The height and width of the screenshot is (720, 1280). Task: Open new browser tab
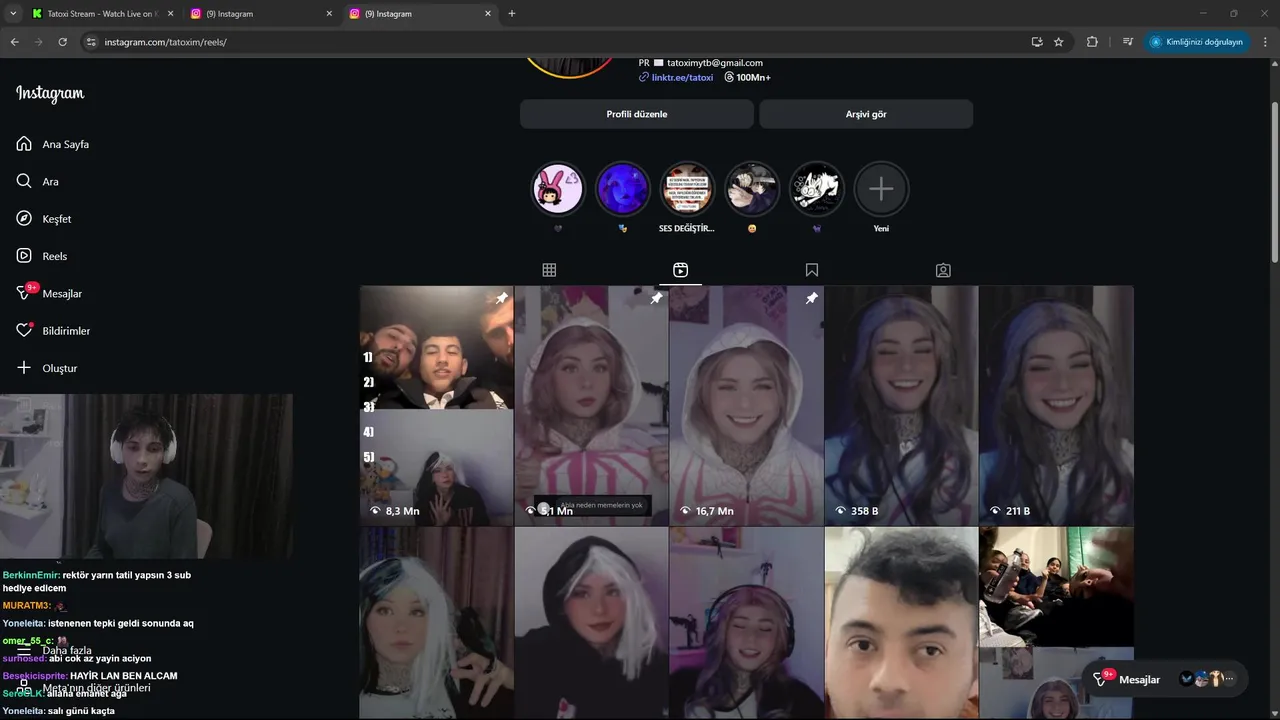[512, 14]
